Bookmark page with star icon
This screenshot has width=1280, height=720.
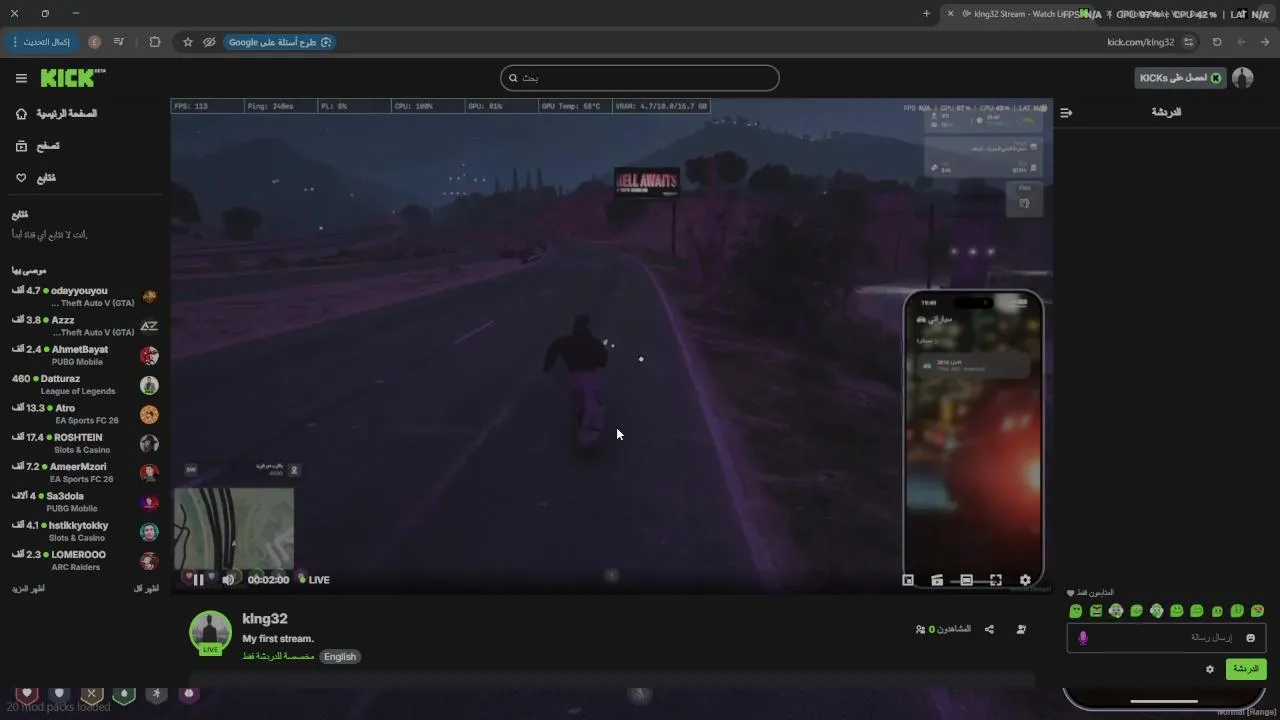(x=187, y=42)
